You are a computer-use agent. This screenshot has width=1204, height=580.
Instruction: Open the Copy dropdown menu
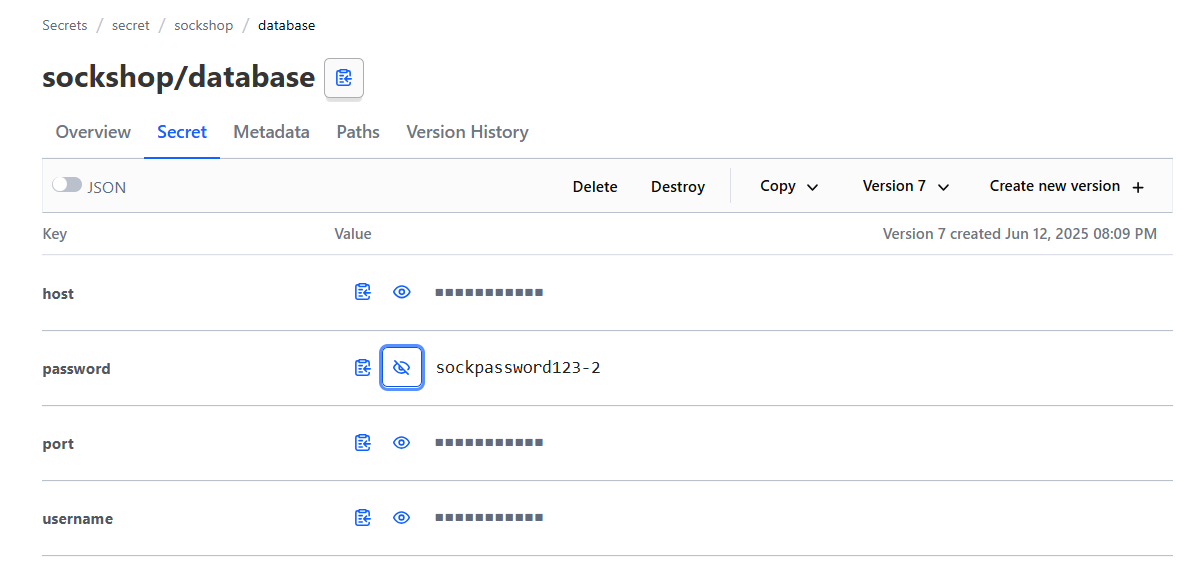click(x=789, y=186)
